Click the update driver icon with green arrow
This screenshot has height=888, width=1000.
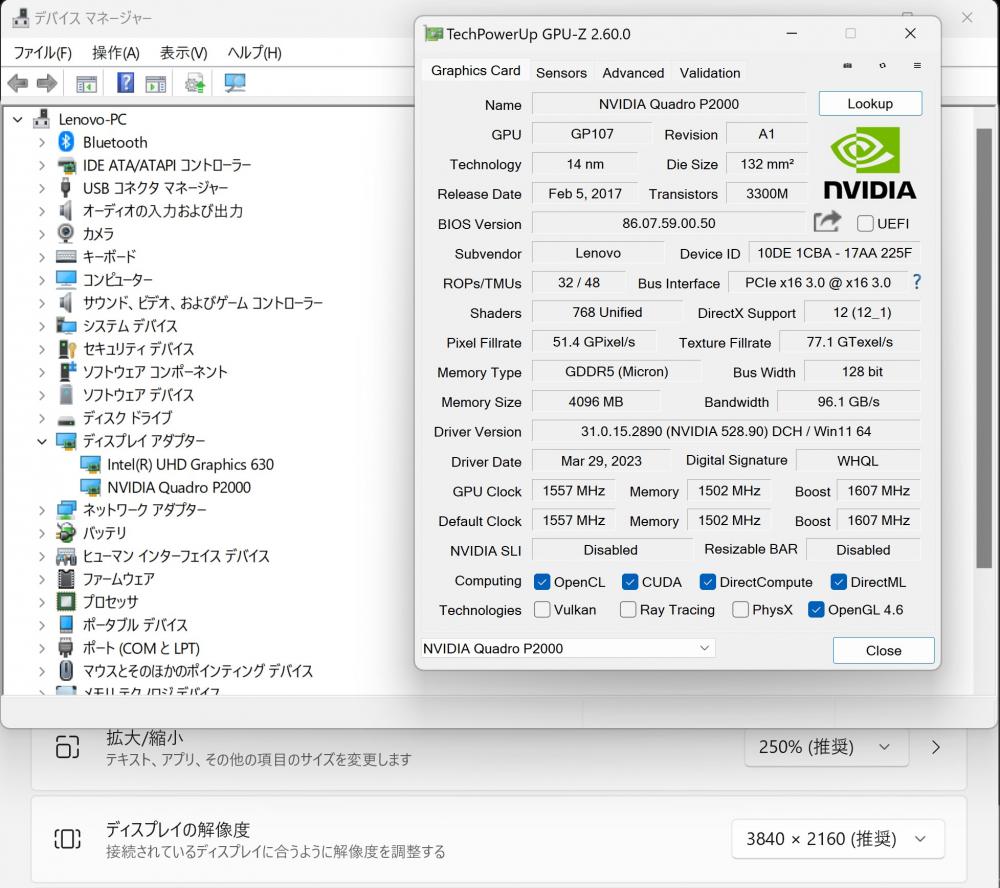click(195, 83)
